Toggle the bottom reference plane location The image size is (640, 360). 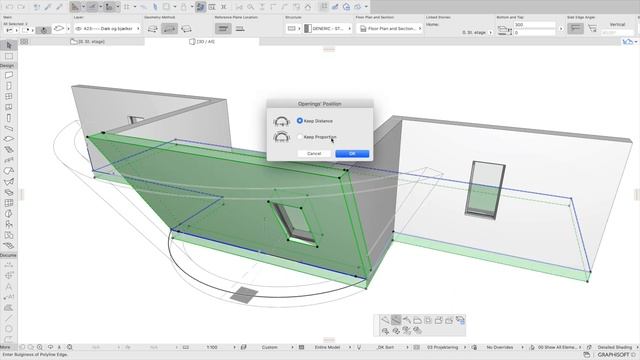pyautogui.click(x=240, y=29)
